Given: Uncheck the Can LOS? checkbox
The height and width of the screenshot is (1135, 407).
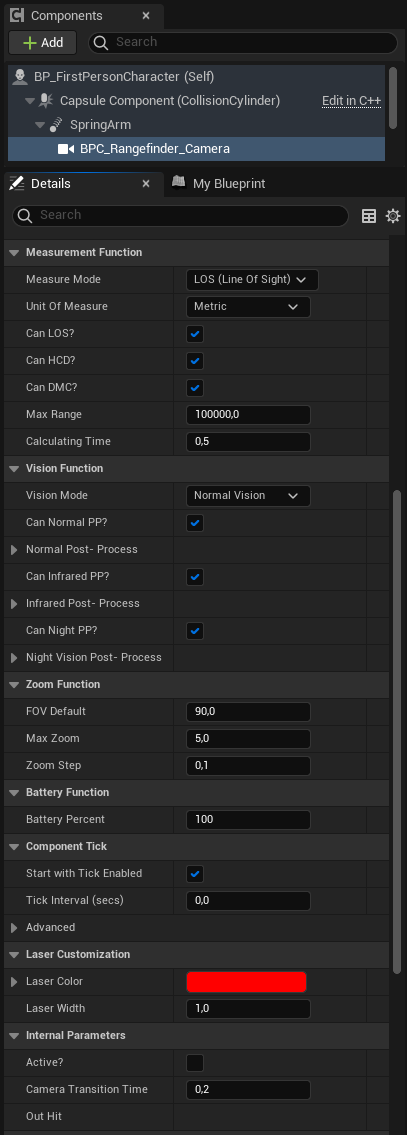Looking at the screenshot, I should 195,334.
